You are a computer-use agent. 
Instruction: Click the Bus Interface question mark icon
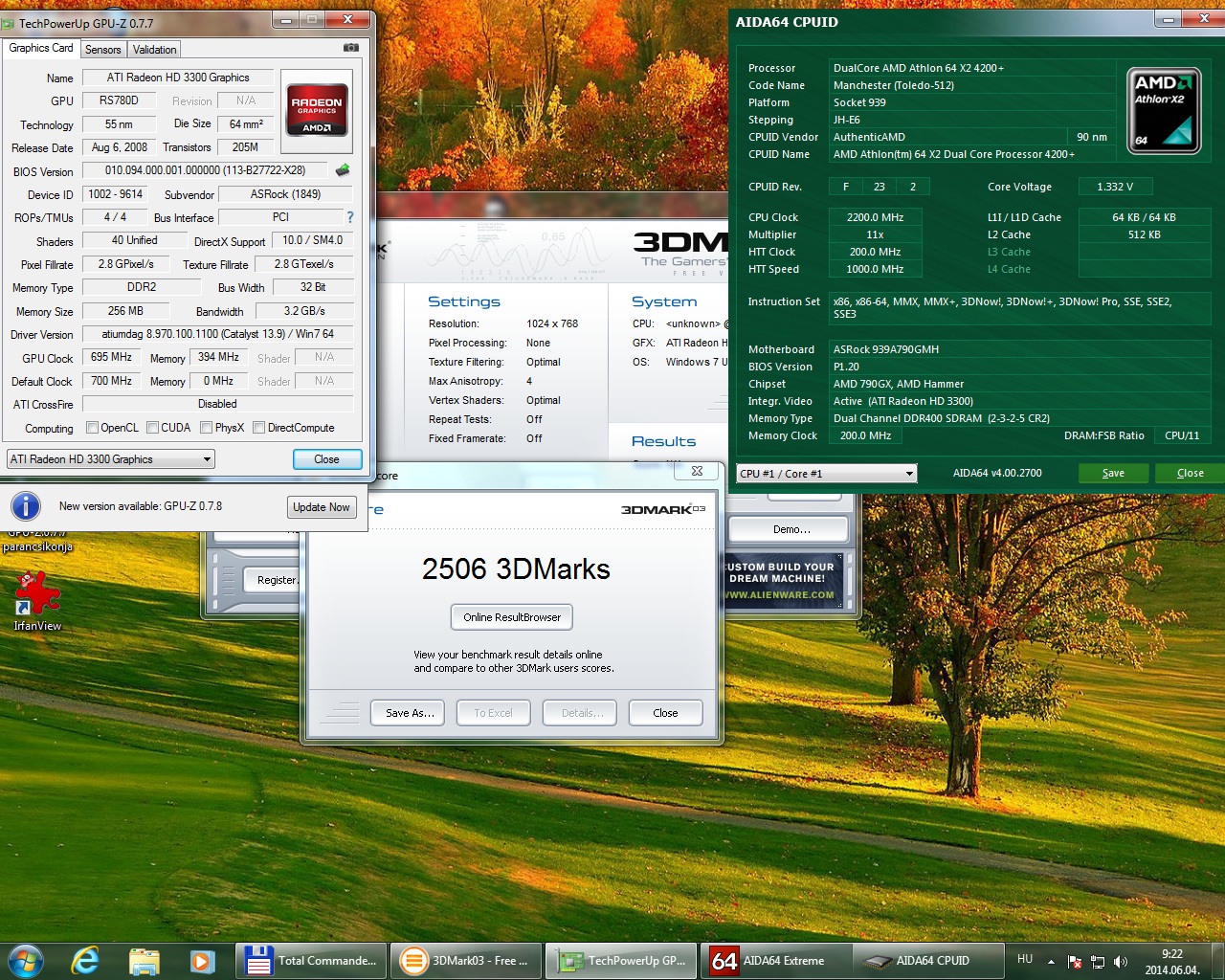350,217
